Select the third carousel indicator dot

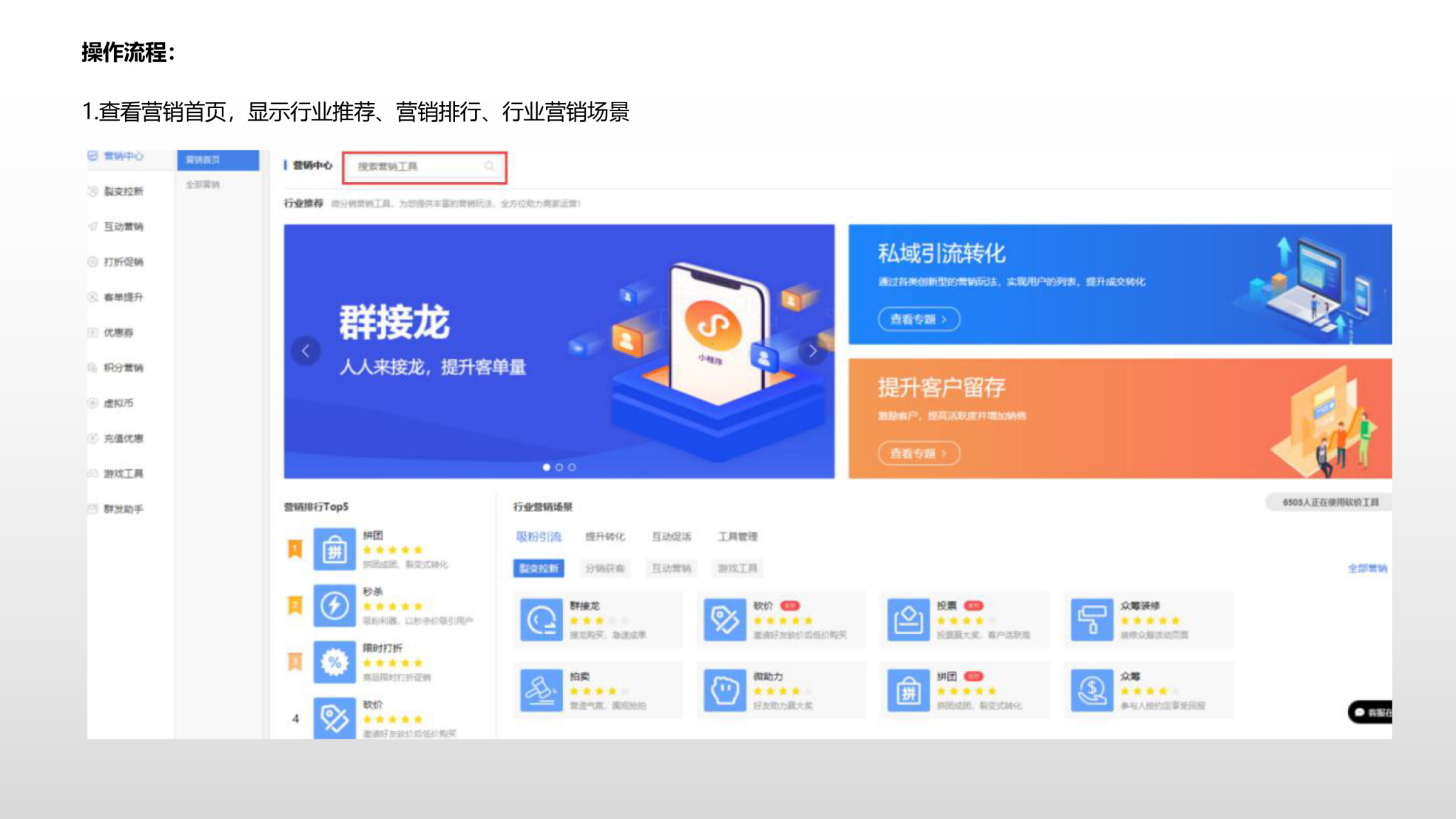[x=572, y=467]
